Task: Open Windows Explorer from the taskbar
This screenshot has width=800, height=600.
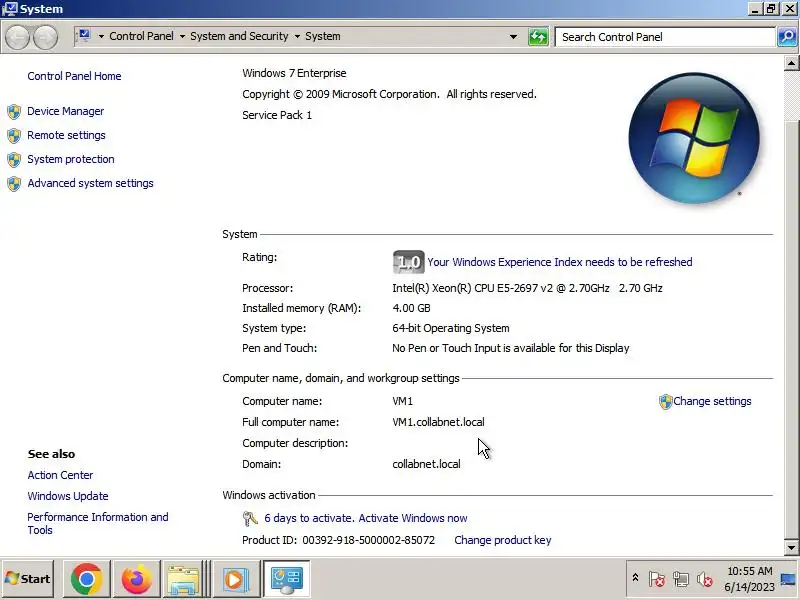Action: [x=183, y=579]
